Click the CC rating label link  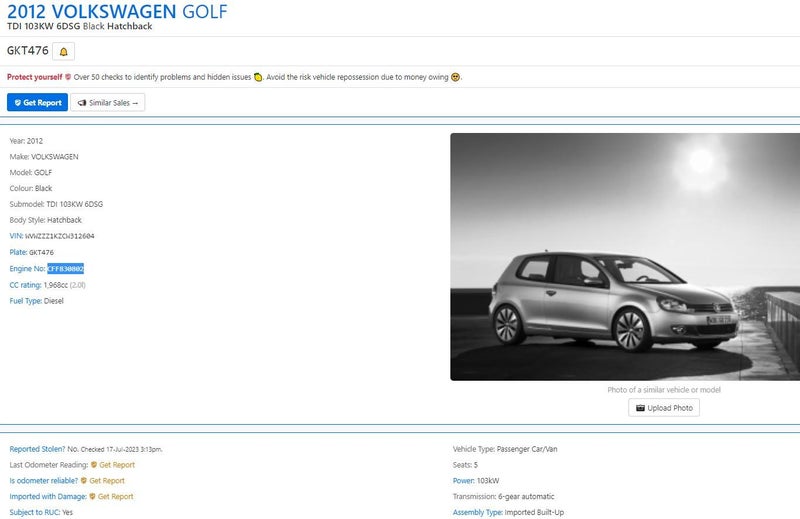25,285
